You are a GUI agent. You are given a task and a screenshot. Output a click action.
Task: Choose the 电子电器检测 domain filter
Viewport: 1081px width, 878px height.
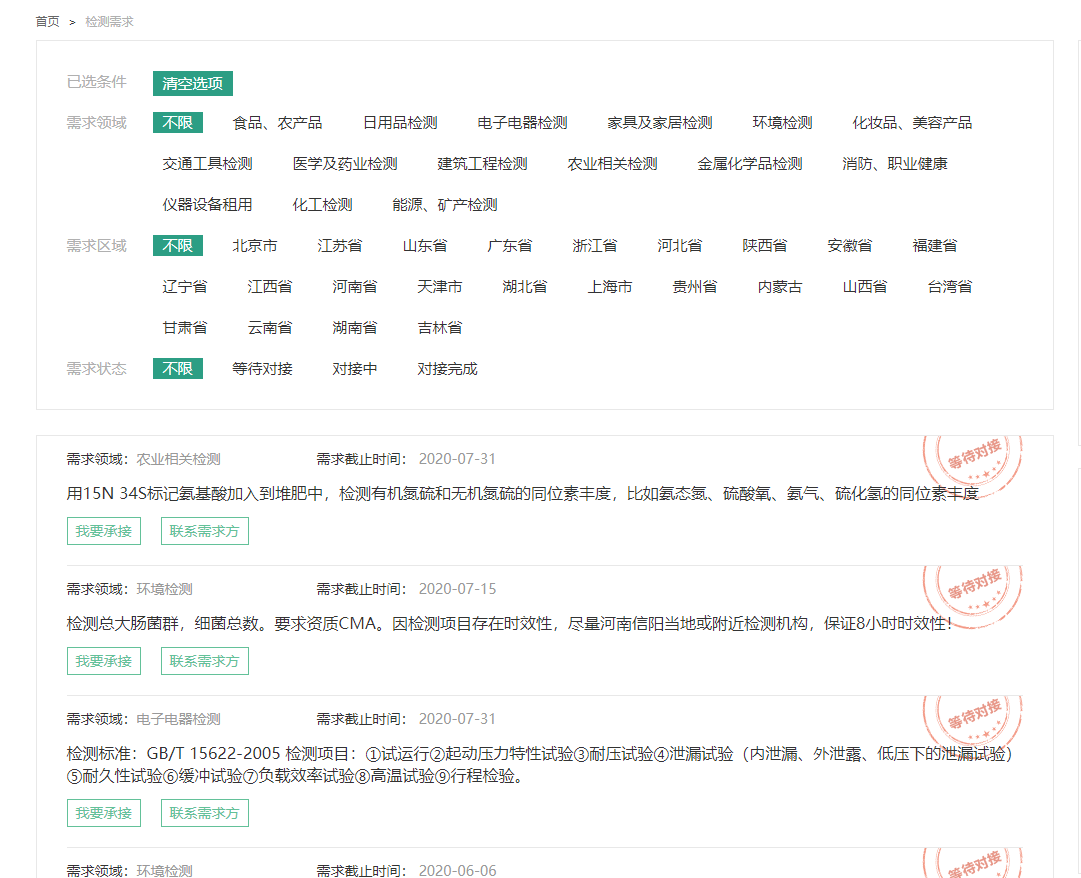coord(522,123)
